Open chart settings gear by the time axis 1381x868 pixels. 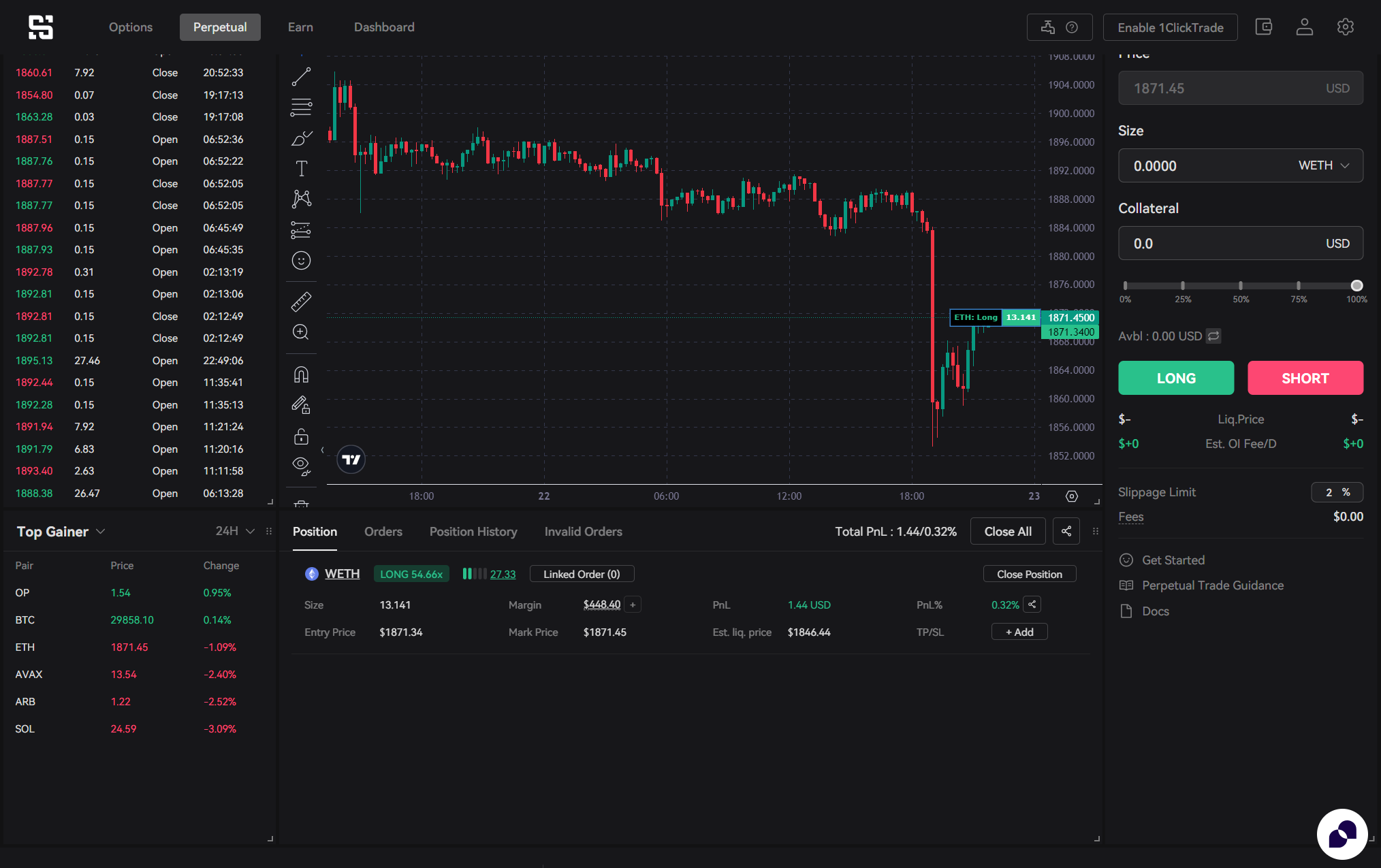click(1072, 496)
